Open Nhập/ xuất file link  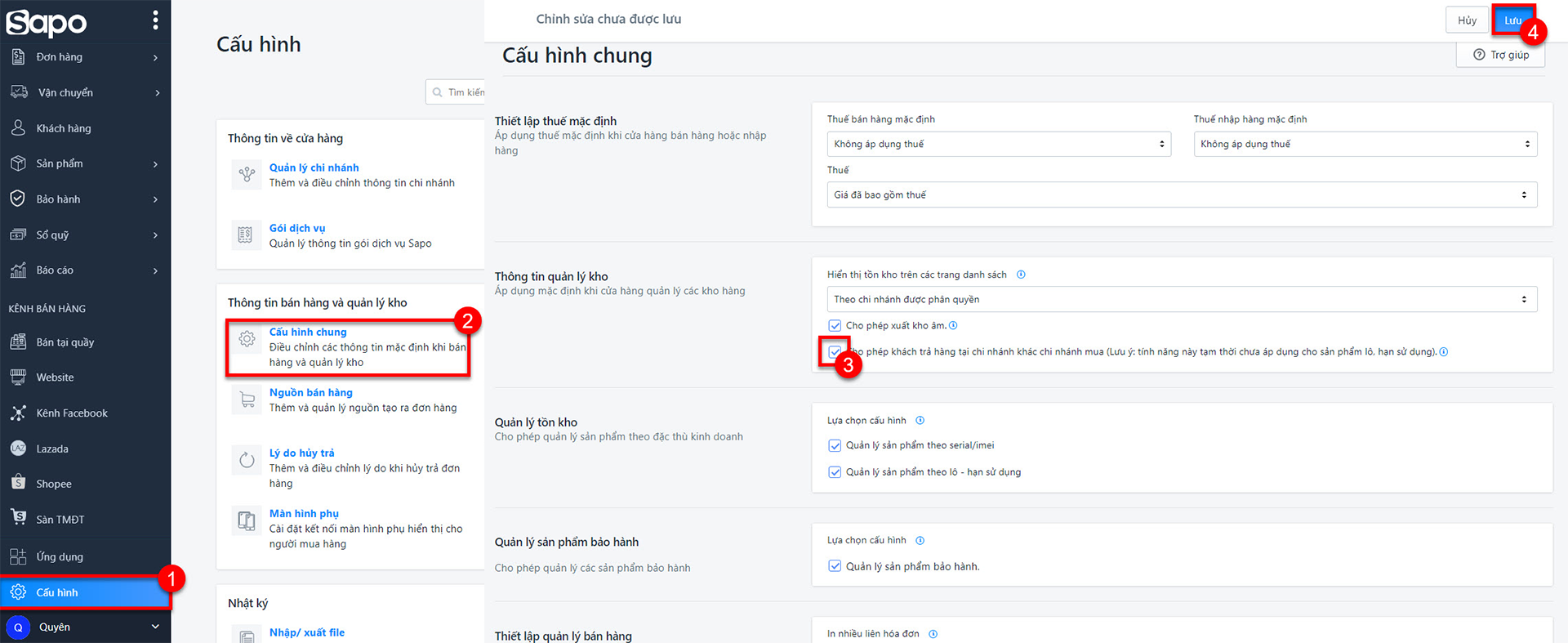pos(307,632)
